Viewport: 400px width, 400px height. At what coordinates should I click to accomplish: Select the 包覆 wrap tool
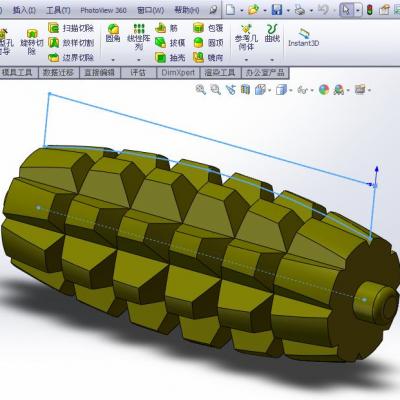tap(208, 28)
